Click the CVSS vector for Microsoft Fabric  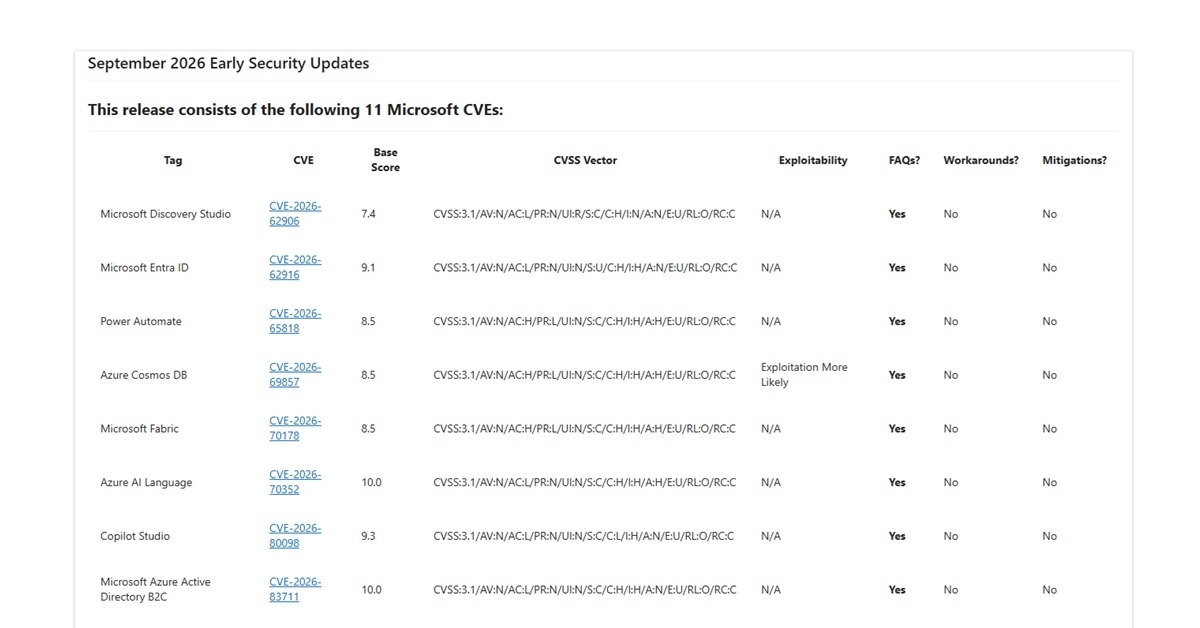click(x=584, y=429)
